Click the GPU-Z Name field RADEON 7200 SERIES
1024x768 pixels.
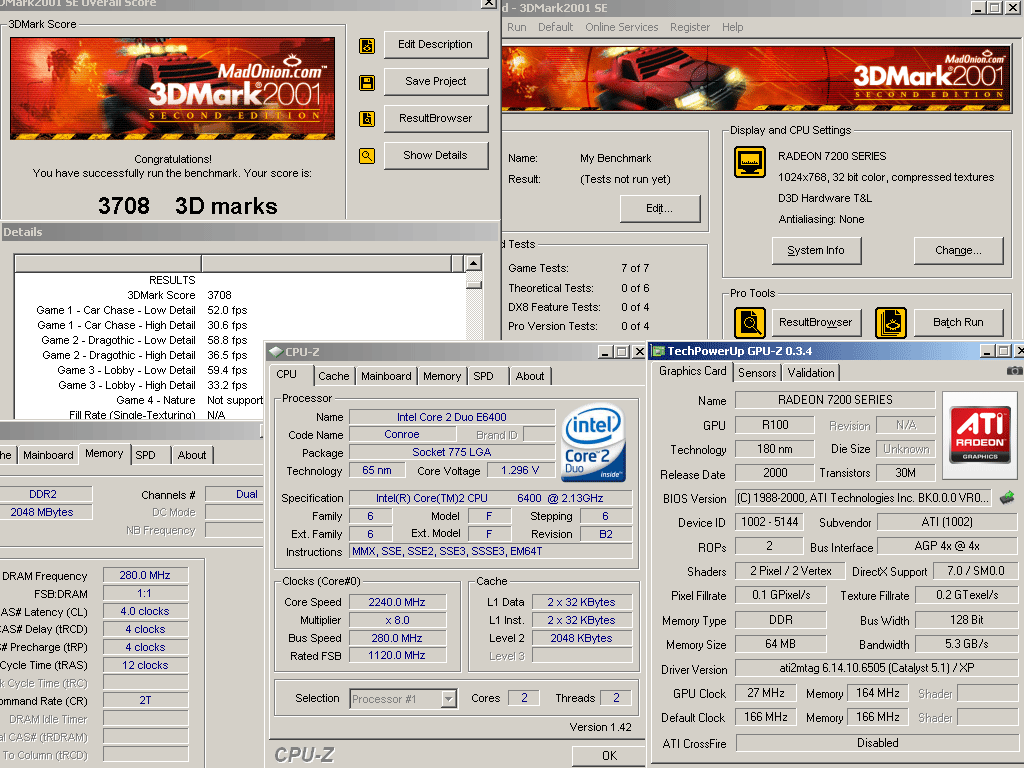coord(835,400)
